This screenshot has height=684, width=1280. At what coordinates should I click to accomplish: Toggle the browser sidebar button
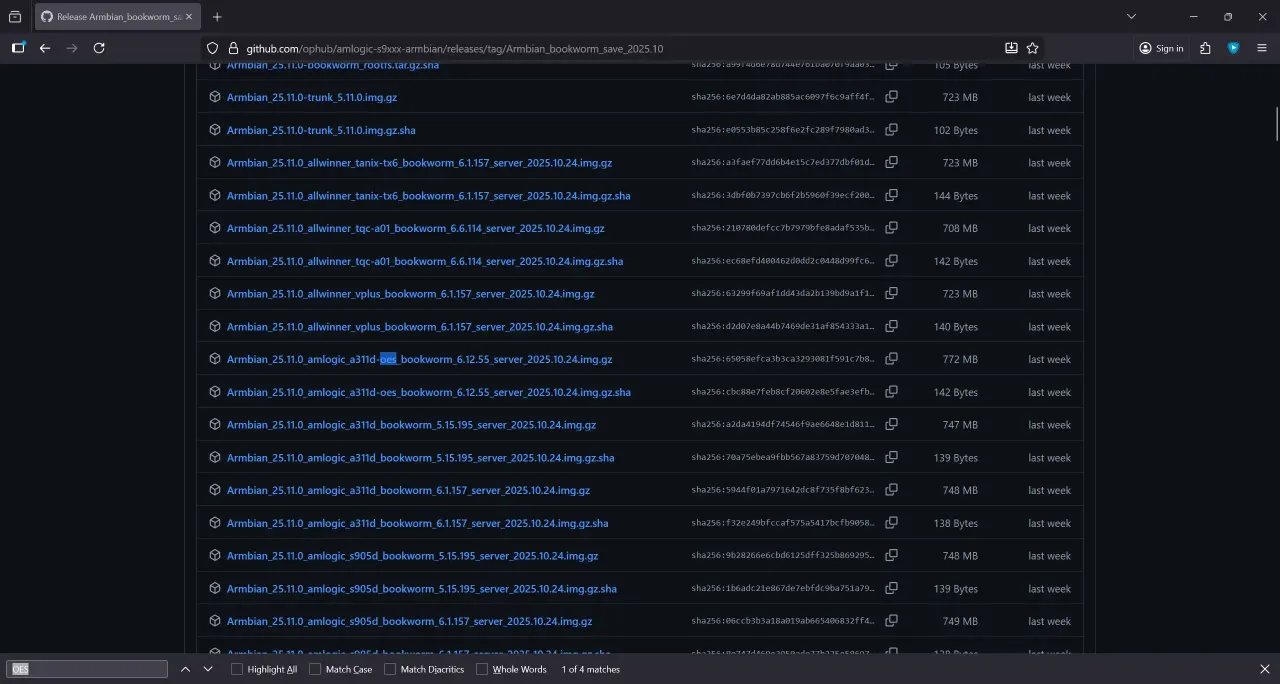click(18, 48)
